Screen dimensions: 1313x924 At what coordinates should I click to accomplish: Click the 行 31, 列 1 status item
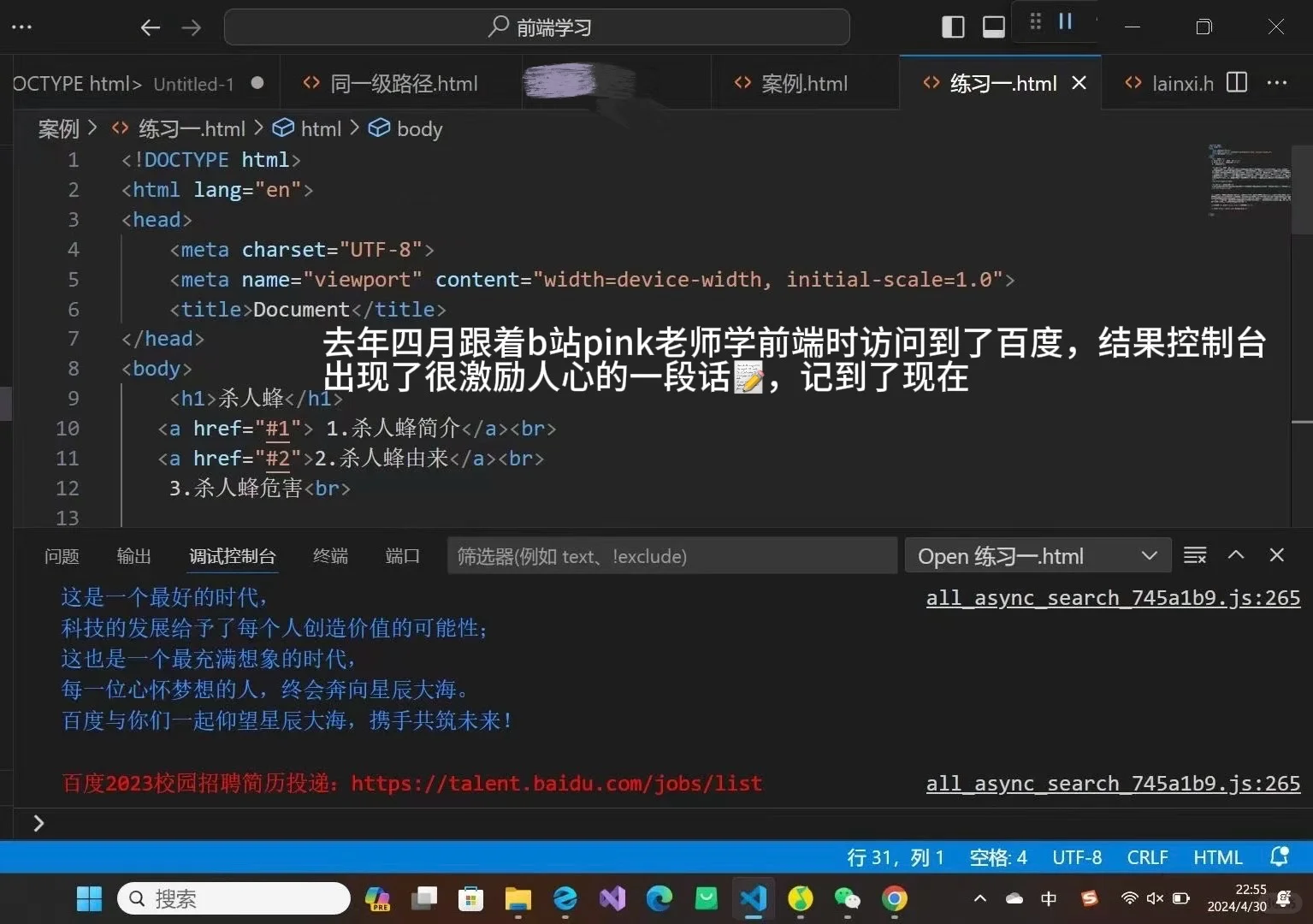895,857
